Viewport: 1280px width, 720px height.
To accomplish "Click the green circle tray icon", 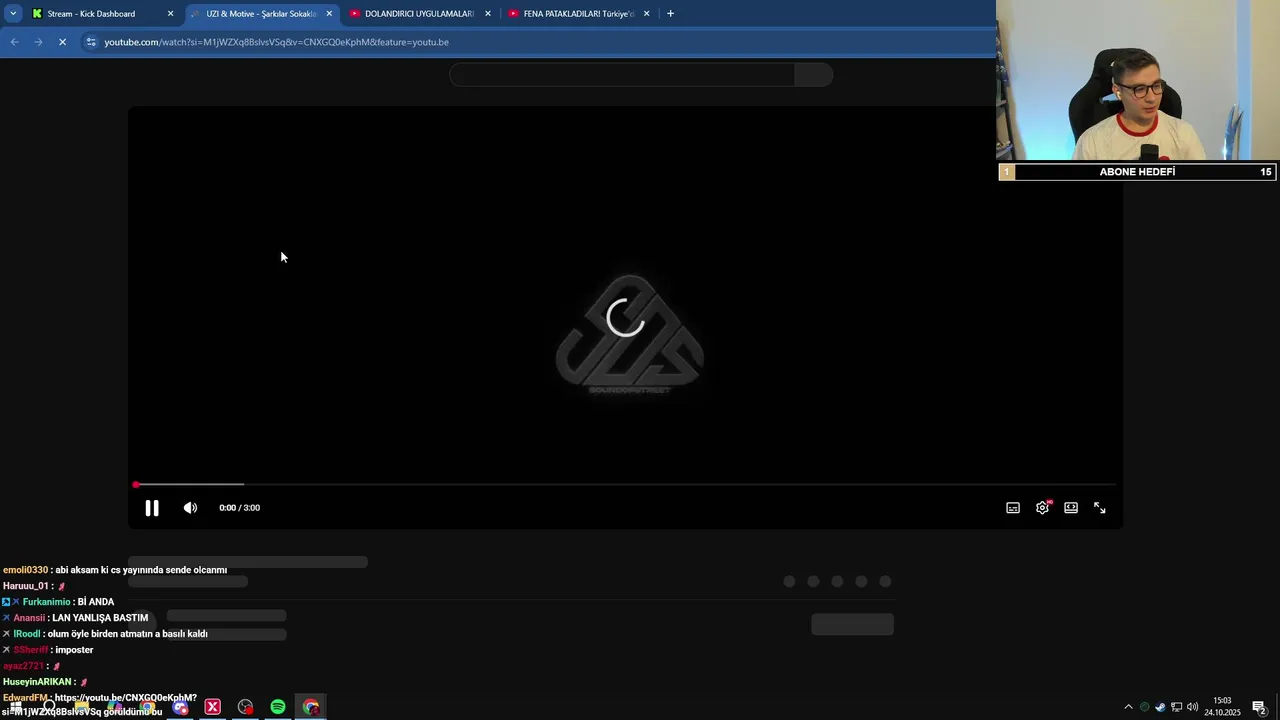I will pos(1145,707).
